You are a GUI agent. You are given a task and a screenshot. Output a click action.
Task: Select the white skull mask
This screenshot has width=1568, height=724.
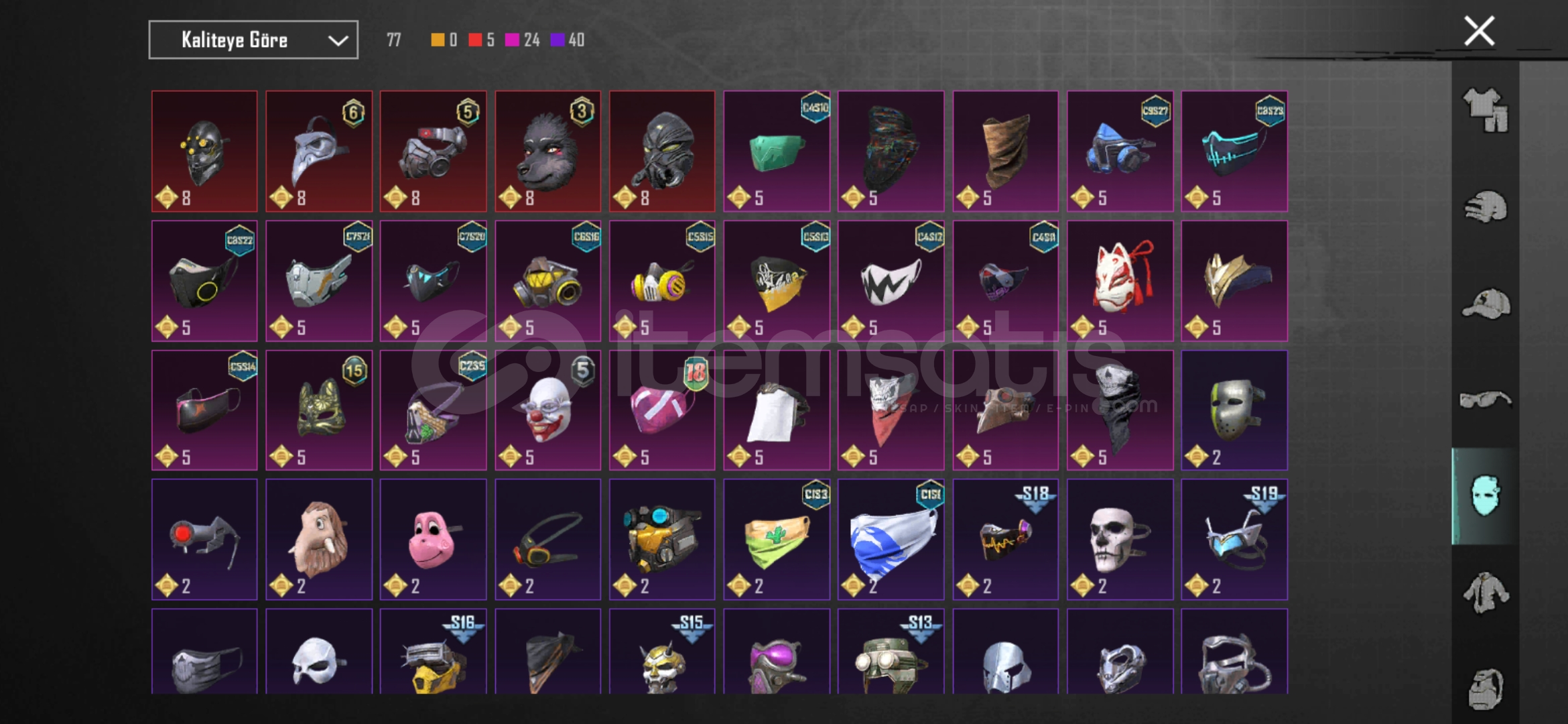point(1120,540)
